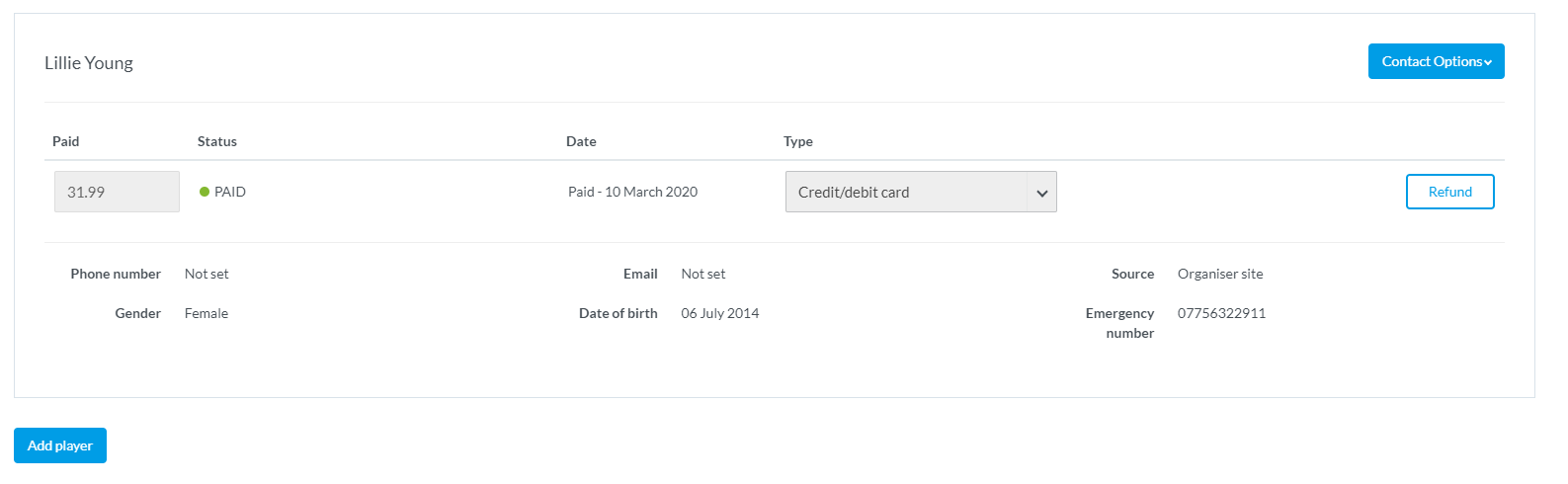This screenshot has width=1568, height=484.
Task: Click the Organiser site source value
Action: (x=1220, y=274)
